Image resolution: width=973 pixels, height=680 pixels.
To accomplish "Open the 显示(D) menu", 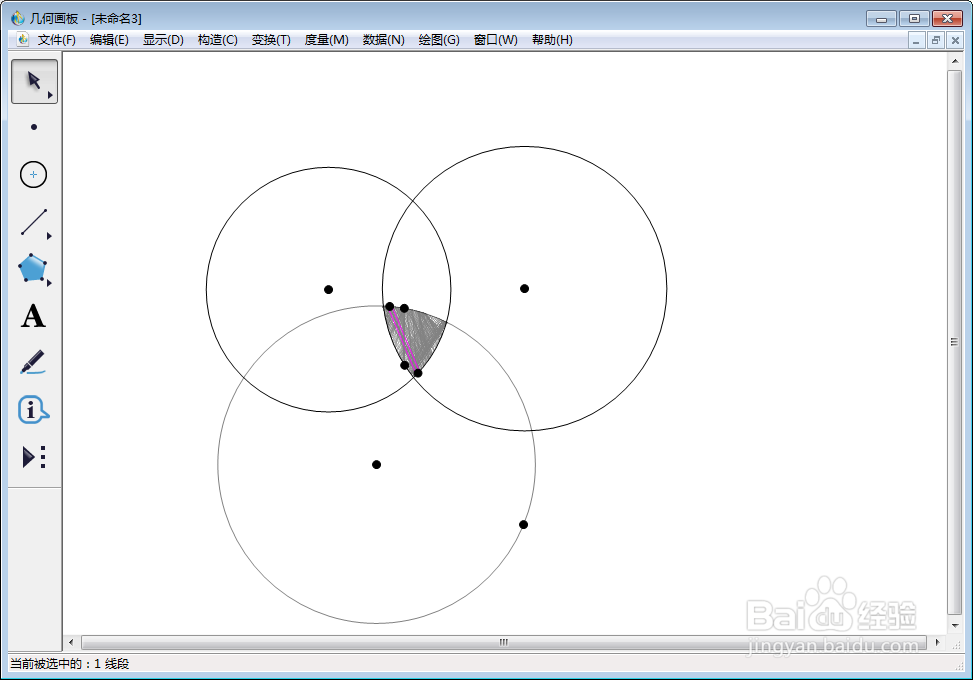I will pyautogui.click(x=163, y=40).
